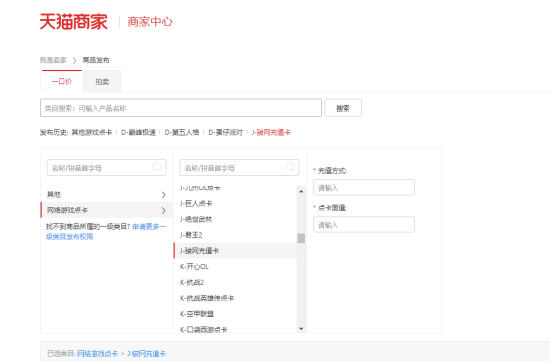Click search magnifier in second category filter
This screenshot has height=361, width=550.
pyautogui.click(x=290, y=167)
